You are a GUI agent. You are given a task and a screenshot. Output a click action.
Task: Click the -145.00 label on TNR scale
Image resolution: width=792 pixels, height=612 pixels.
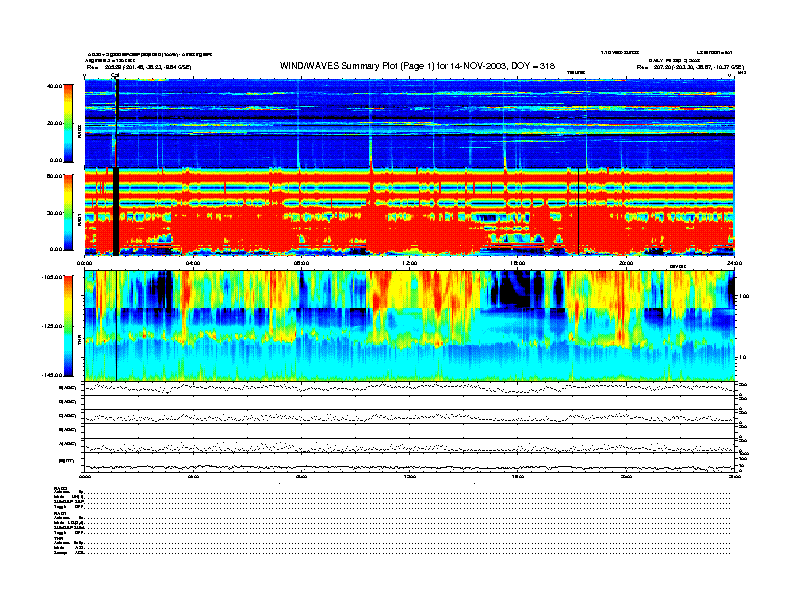pyautogui.click(x=53, y=375)
